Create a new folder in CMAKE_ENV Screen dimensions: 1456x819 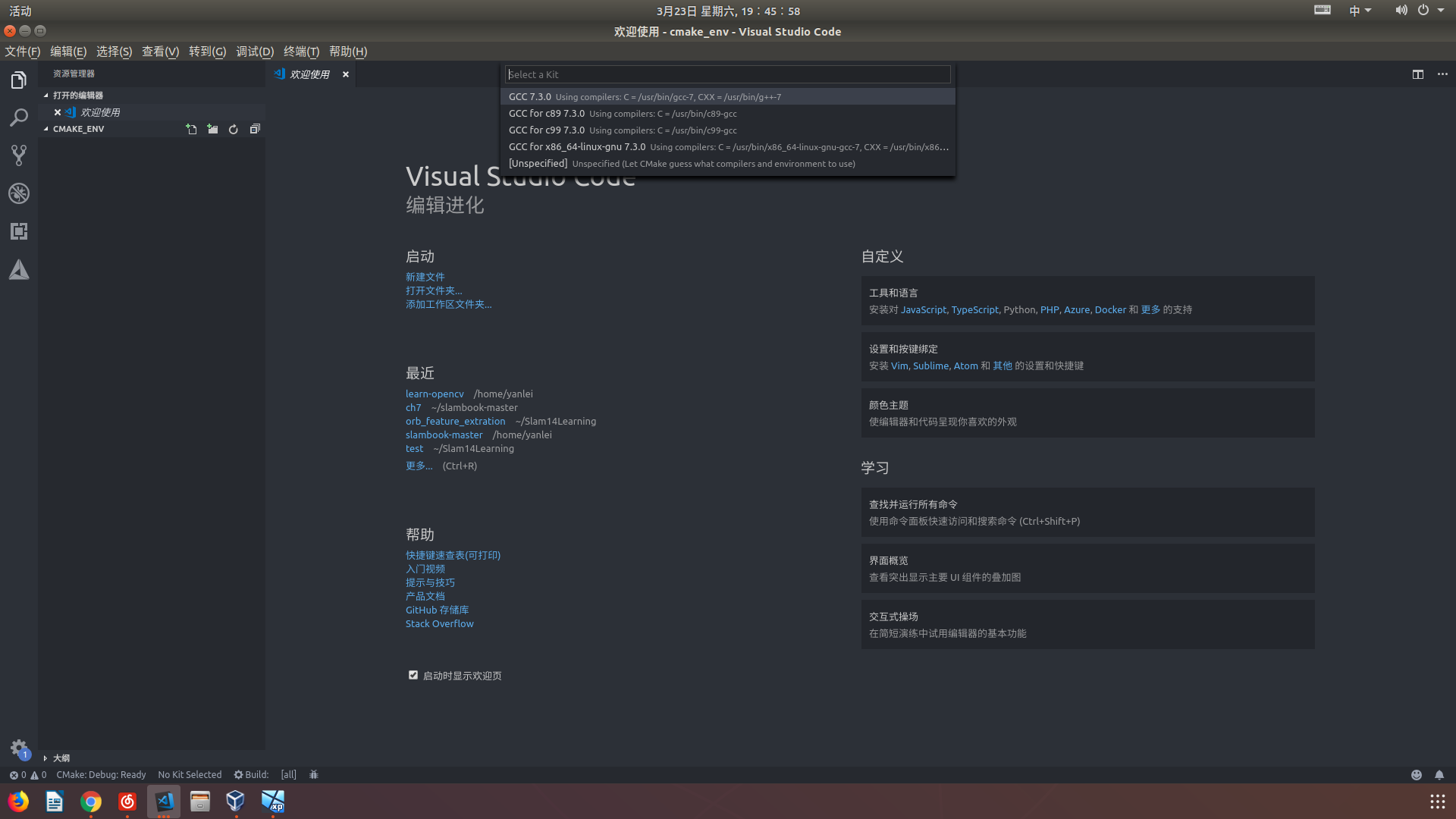click(212, 129)
